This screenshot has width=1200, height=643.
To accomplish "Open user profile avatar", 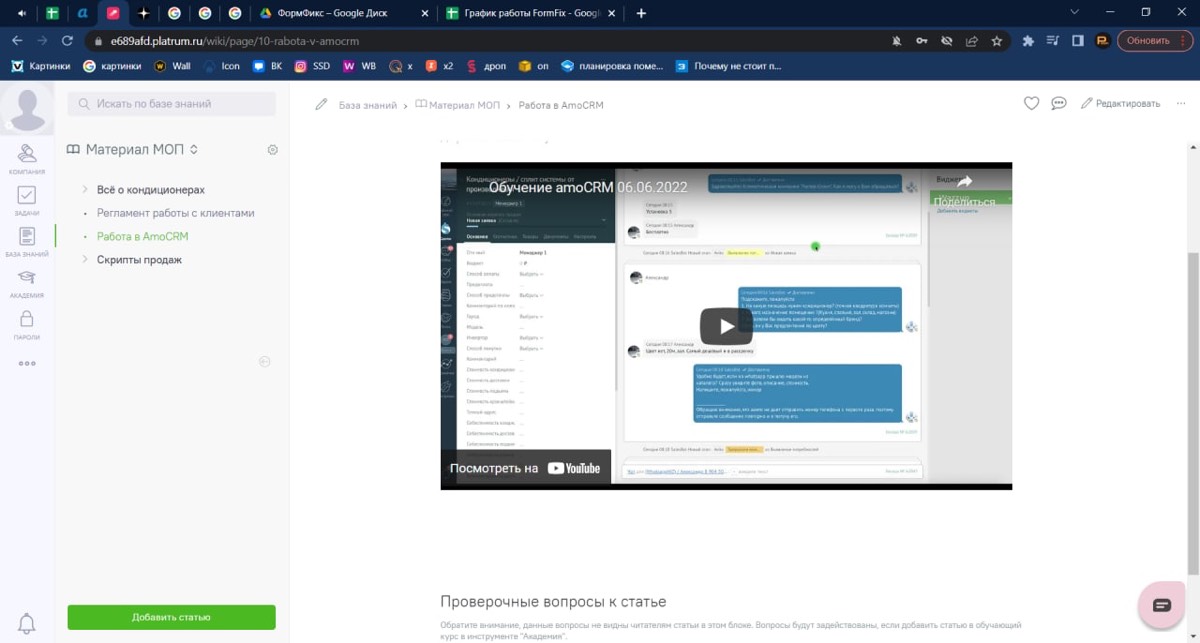I will (27, 107).
